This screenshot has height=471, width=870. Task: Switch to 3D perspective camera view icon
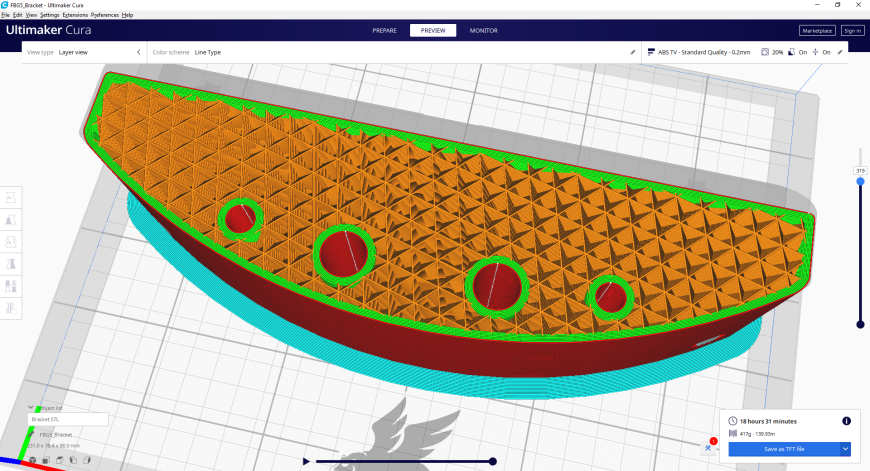pyautogui.click(x=33, y=460)
